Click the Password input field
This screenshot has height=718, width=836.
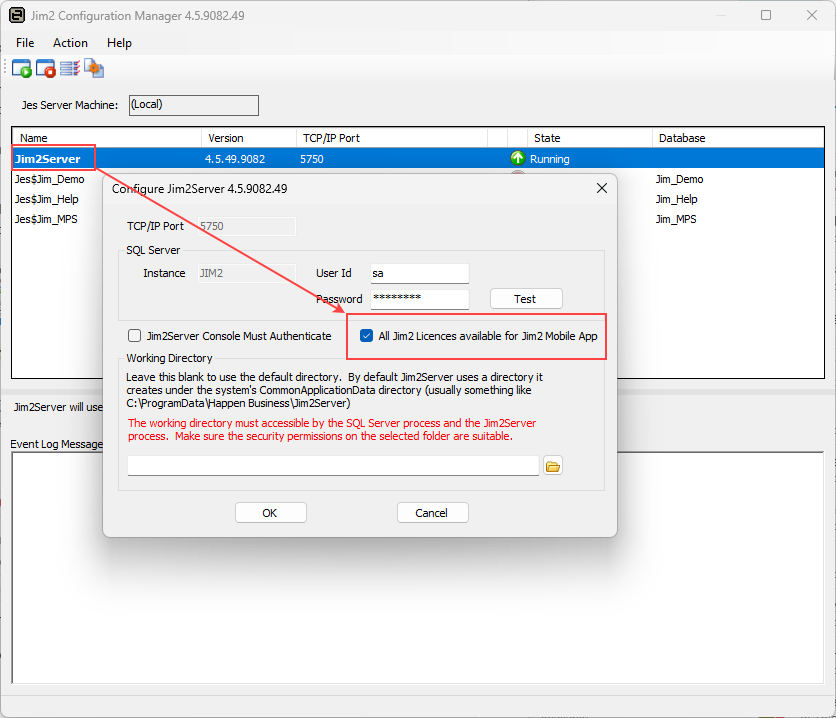pyautogui.click(x=420, y=299)
